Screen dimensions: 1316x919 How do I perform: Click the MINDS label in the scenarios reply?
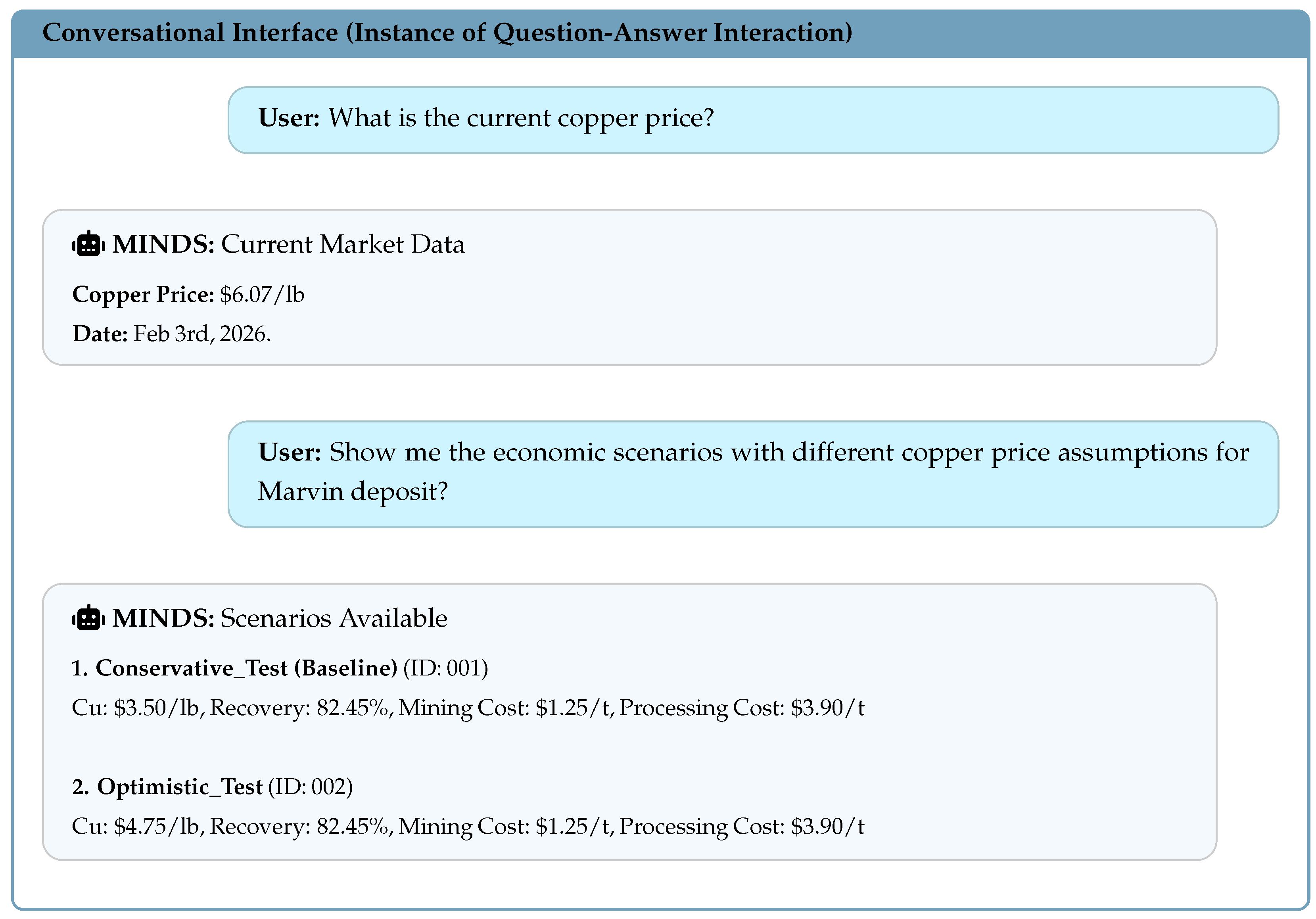pyautogui.click(x=163, y=618)
